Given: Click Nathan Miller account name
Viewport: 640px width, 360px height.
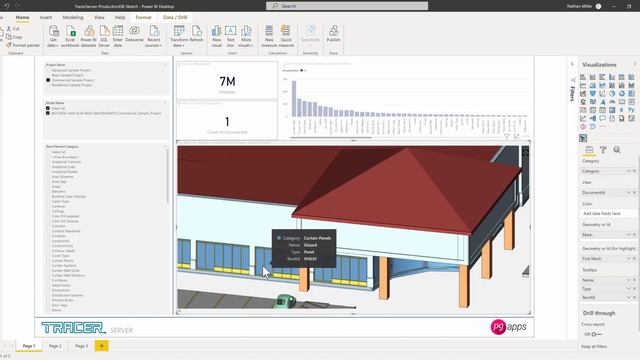Looking at the screenshot, I should pos(579,6).
